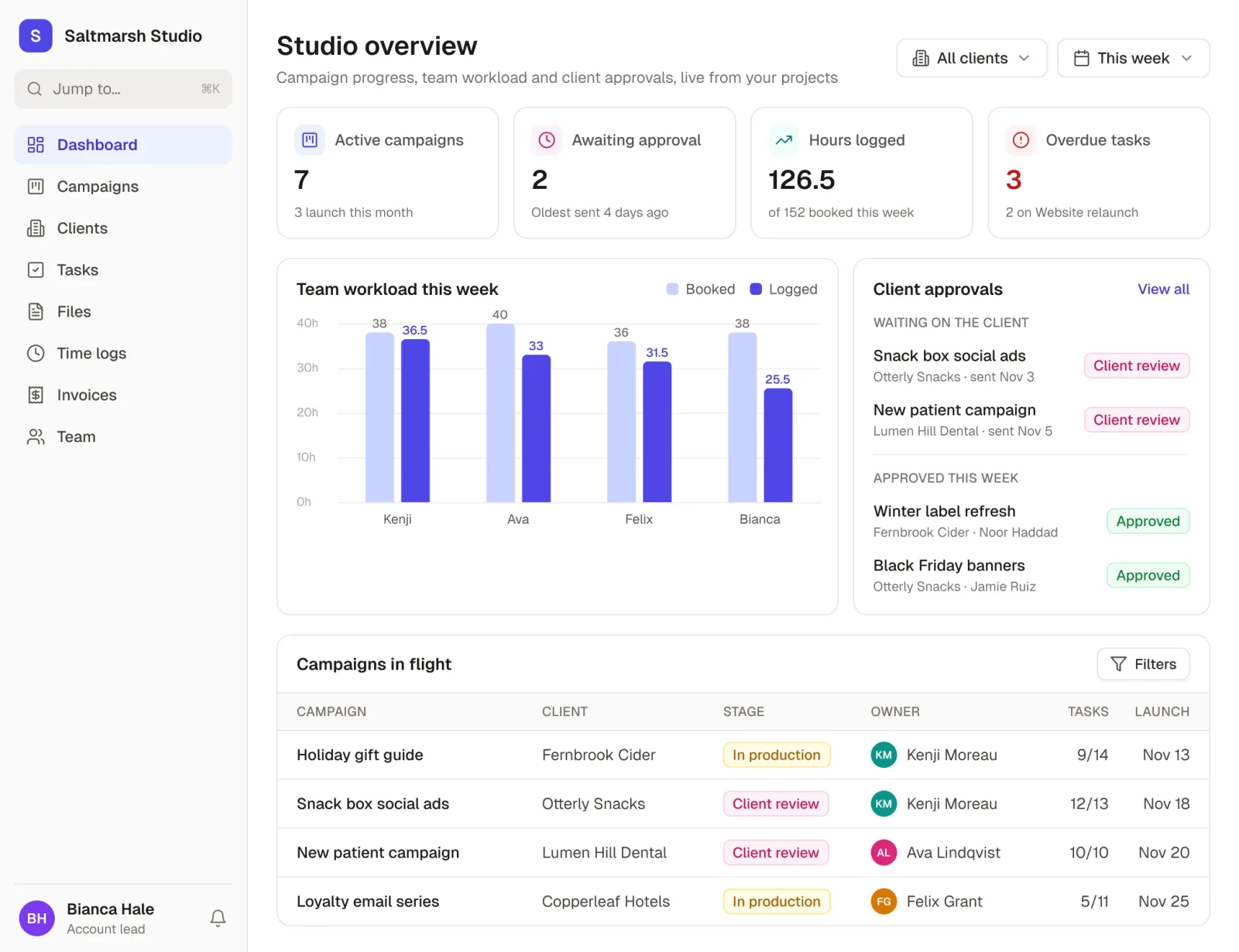This screenshot has width=1239, height=952.
Task: Click the Overdue tasks alert icon
Action: click(1021, 140)
